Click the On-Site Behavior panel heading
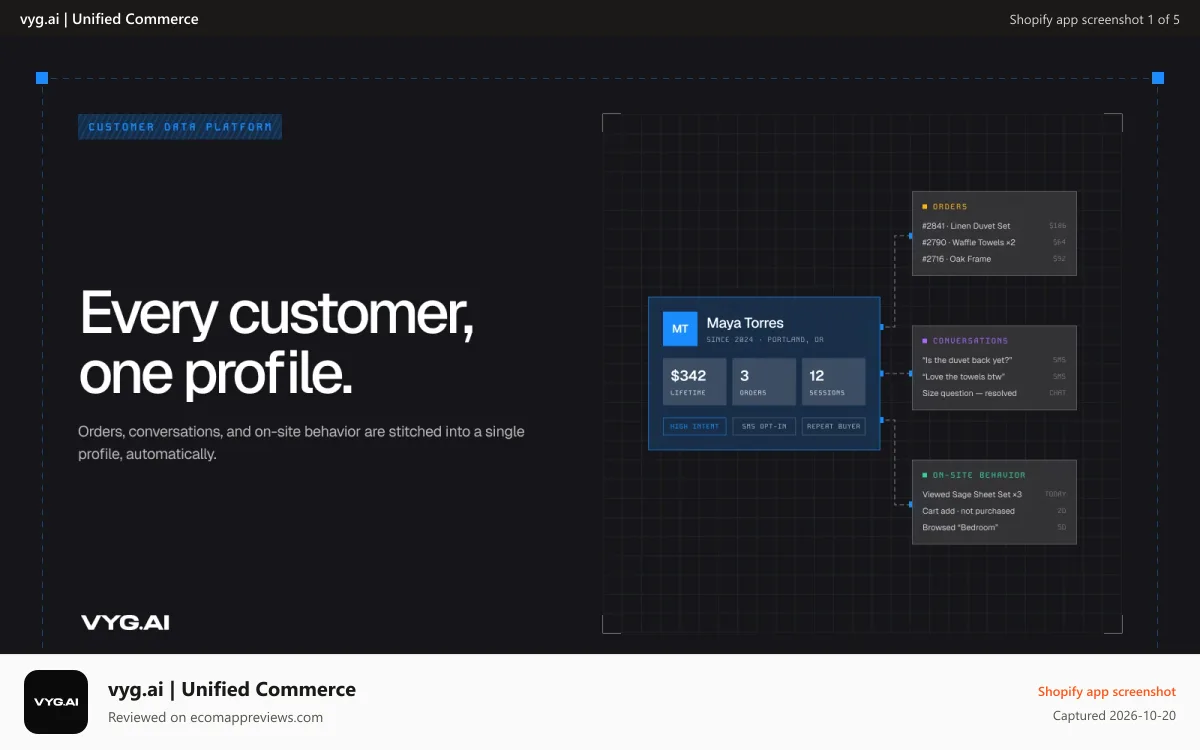The image size is (1200, 750). [x=979, y=475]
